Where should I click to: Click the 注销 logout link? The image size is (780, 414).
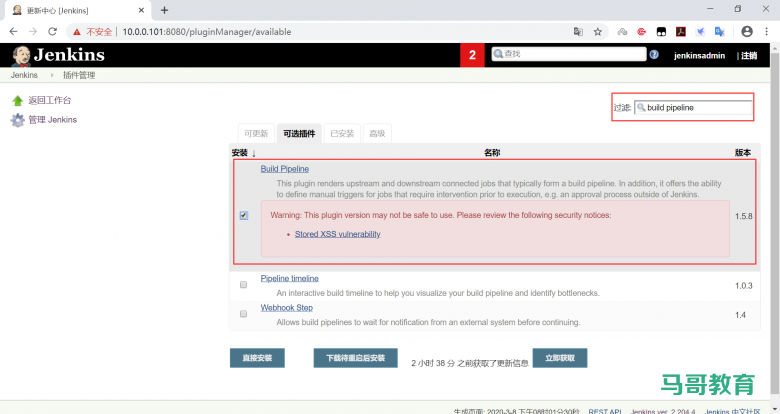click(749, 56)
